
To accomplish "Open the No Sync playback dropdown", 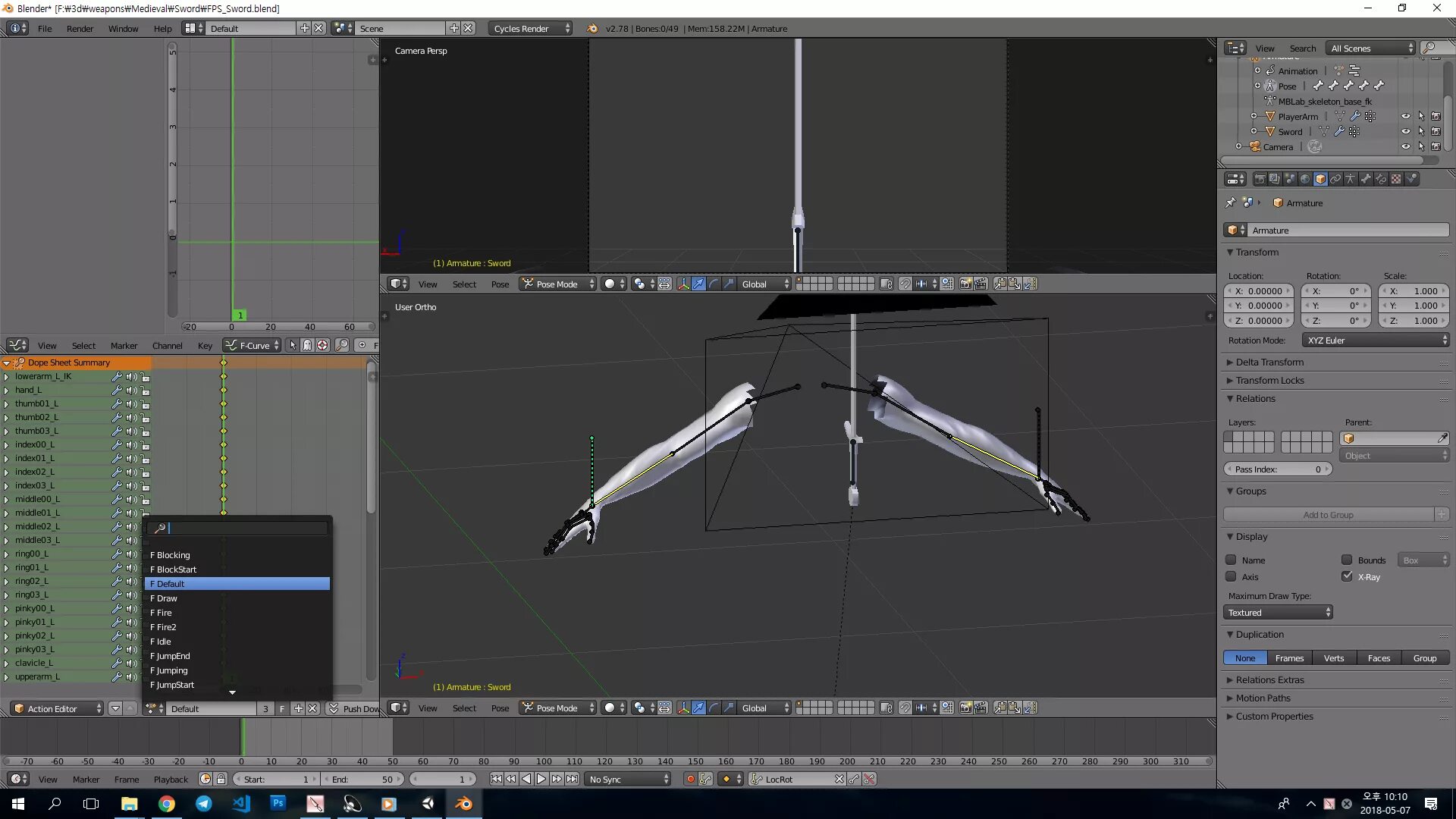I will pyautogui.click(x=629, y=779).
